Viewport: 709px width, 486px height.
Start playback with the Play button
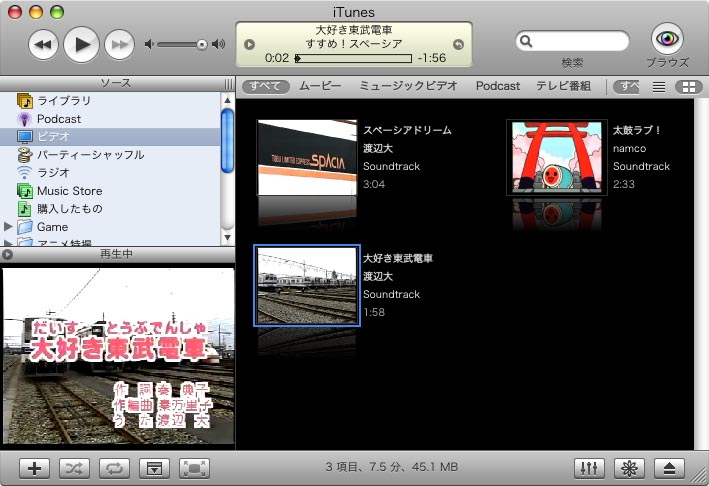pos(81,44)
